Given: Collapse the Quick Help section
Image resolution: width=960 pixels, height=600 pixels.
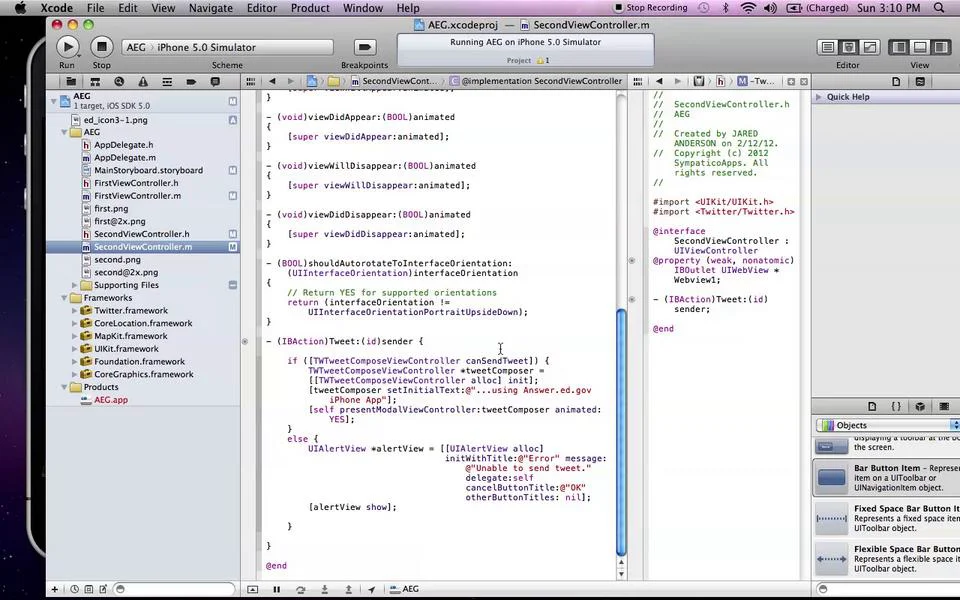Looking at the screenshot, I should point(819,97).
